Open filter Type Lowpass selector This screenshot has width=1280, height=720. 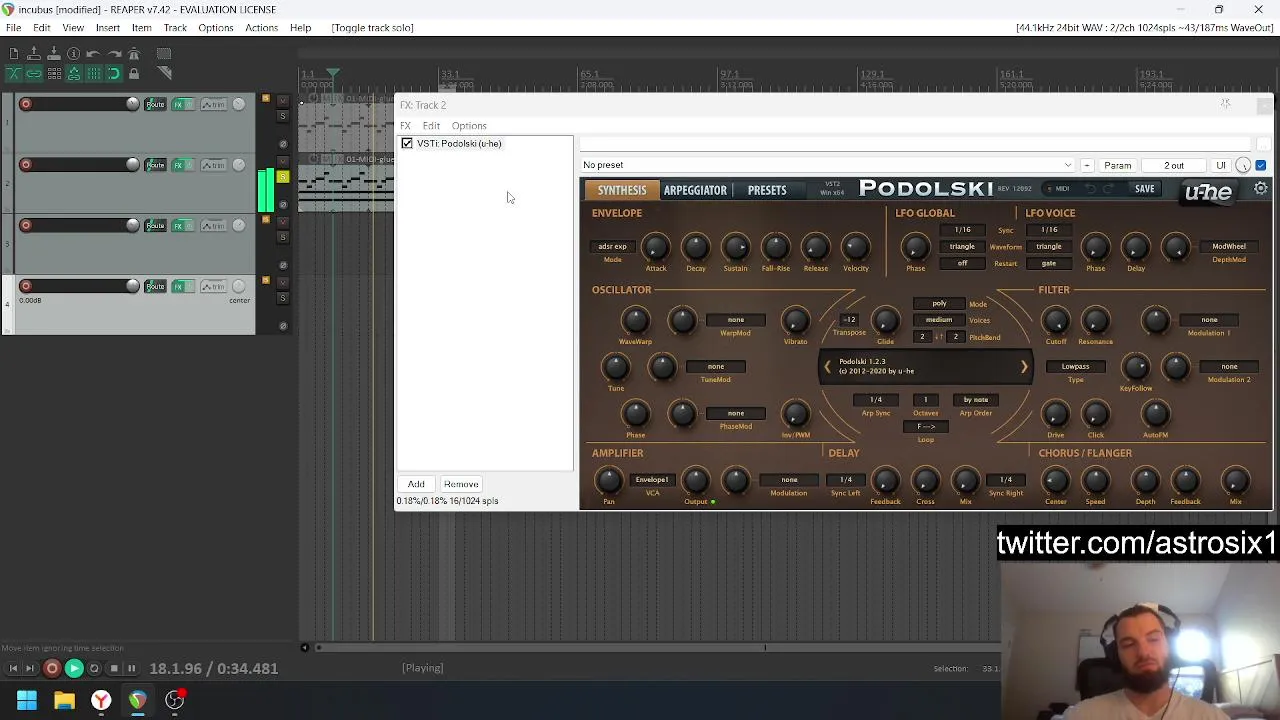tap(1075, 366)
